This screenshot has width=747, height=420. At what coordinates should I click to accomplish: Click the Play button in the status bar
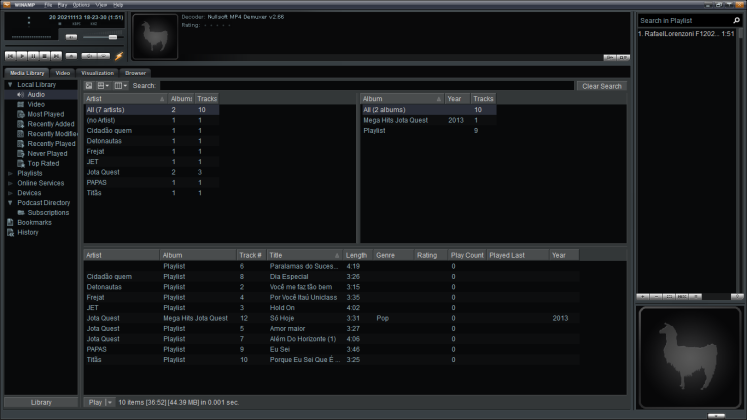pos(95,402)
